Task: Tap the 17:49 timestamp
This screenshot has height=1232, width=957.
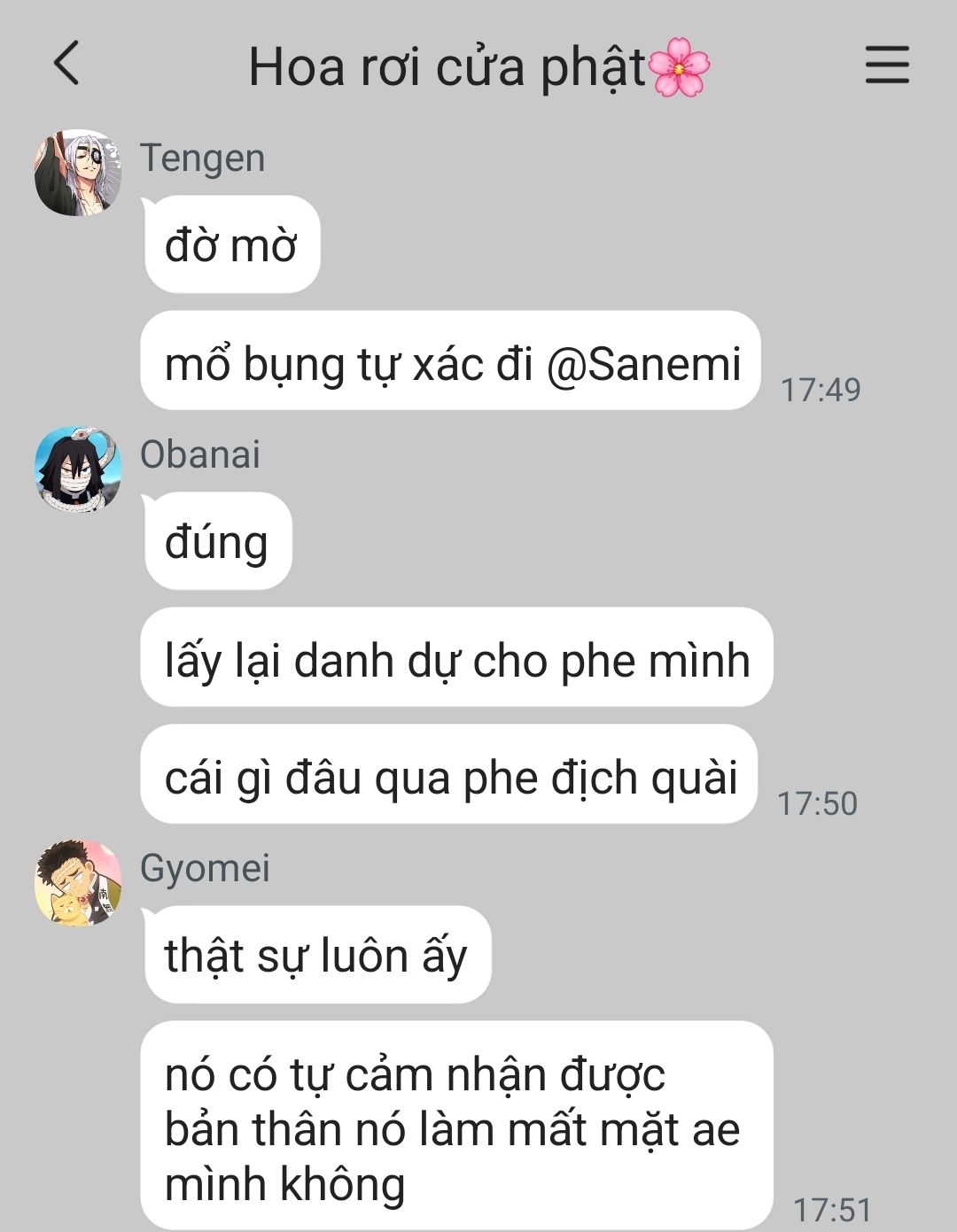Action: [x=821, y=390]
